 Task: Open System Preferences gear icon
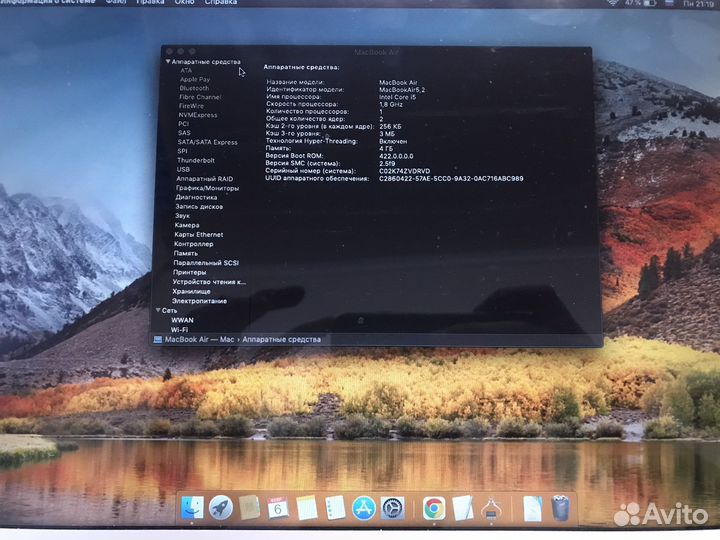(393, 508)
